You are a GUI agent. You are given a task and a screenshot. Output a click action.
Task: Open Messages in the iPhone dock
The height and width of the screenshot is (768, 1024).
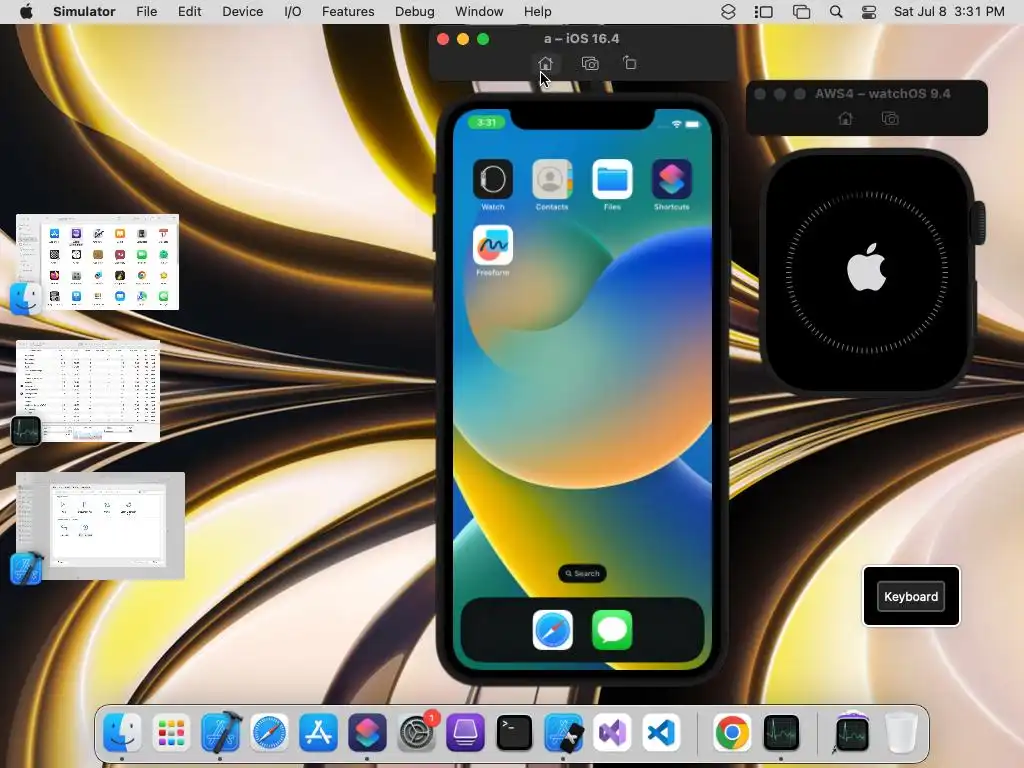pos(612,630)
